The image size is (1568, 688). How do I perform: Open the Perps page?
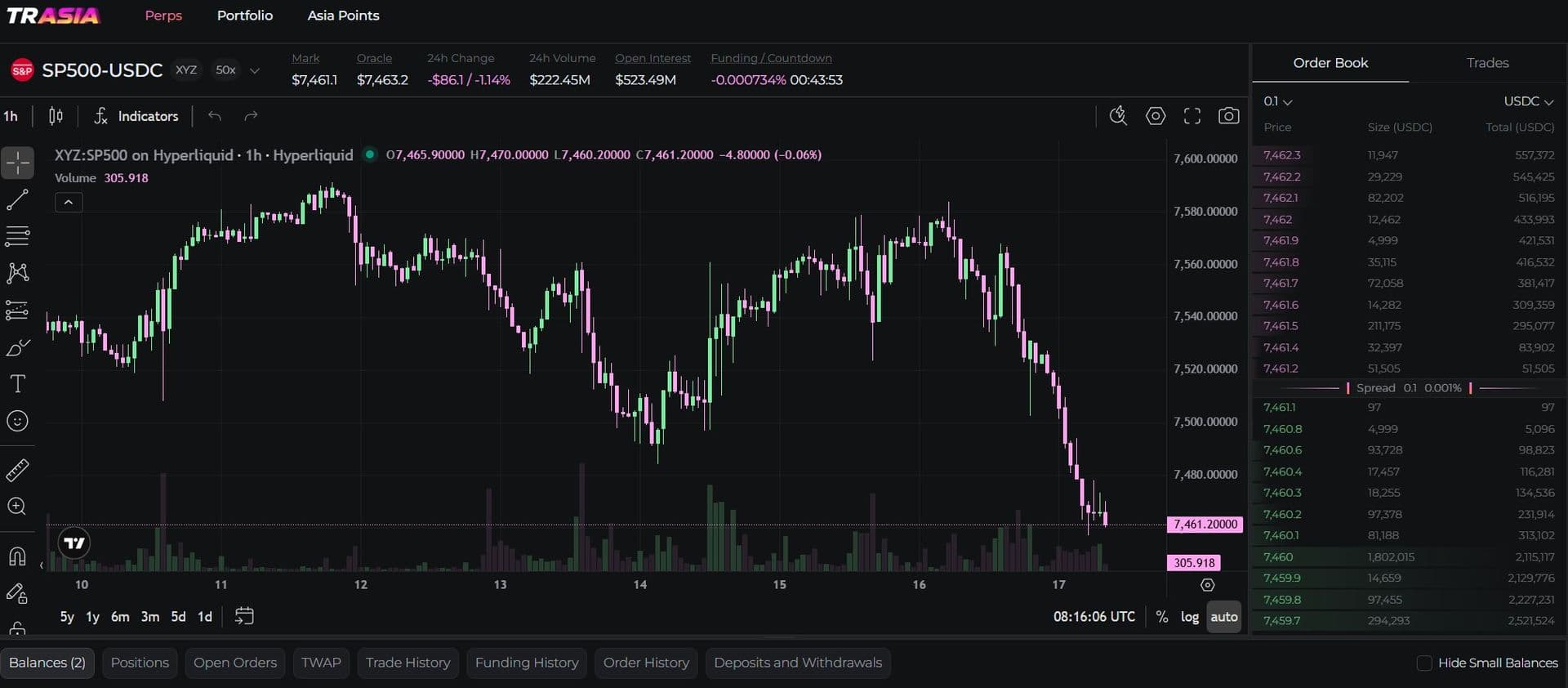point(163,16)
